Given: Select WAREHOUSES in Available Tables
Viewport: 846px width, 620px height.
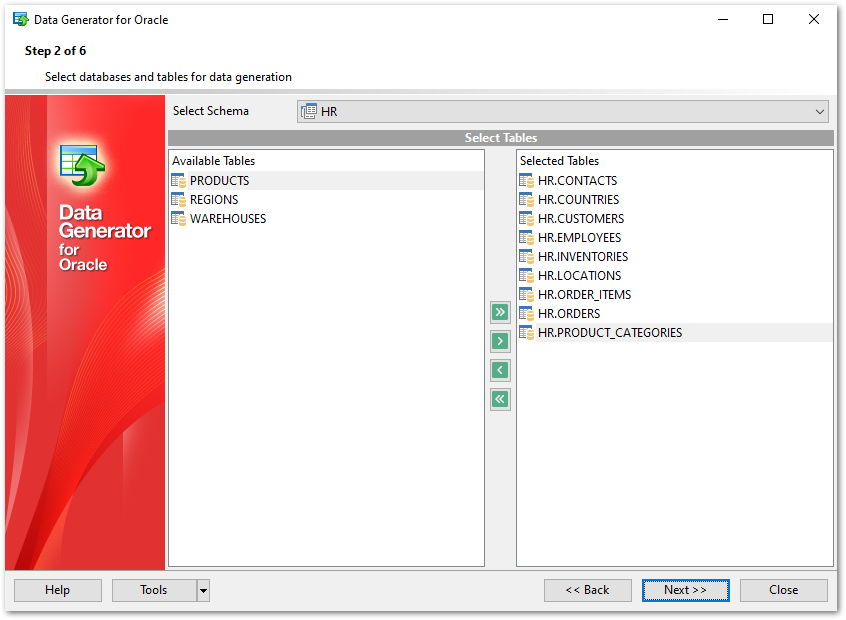Looking at the screenshot, I should [326, 219].
